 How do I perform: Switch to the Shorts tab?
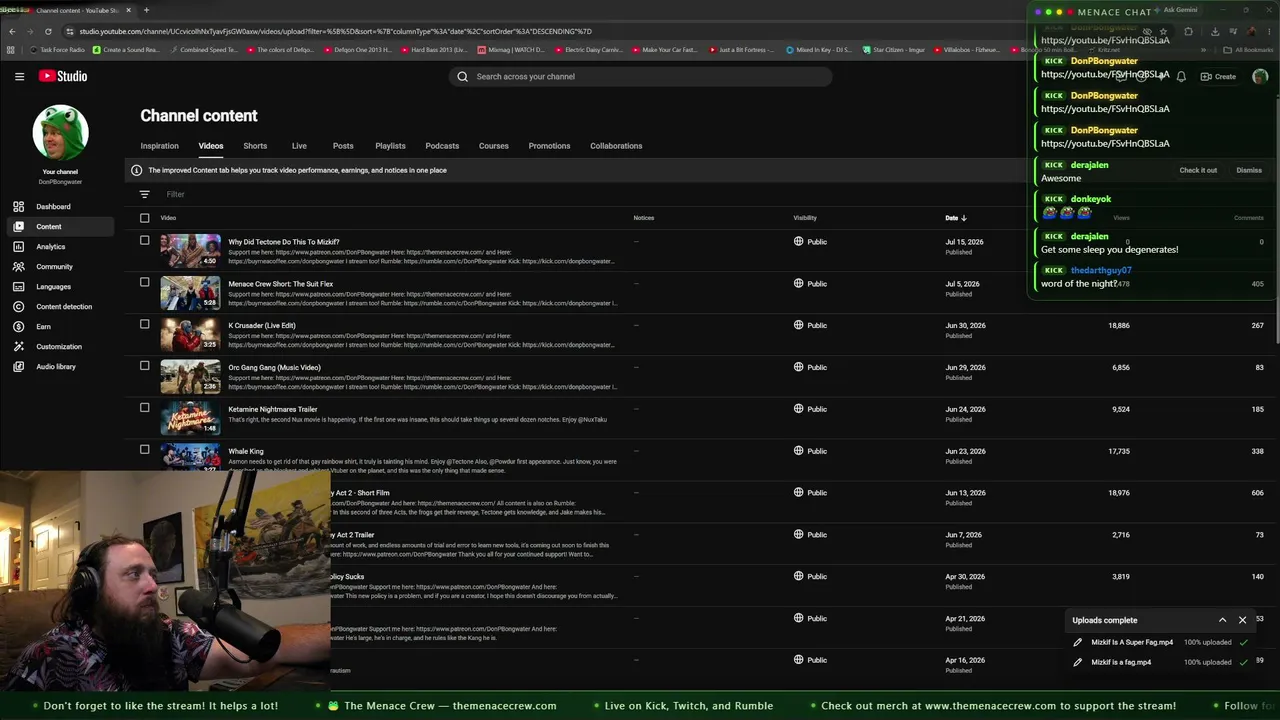255,146
